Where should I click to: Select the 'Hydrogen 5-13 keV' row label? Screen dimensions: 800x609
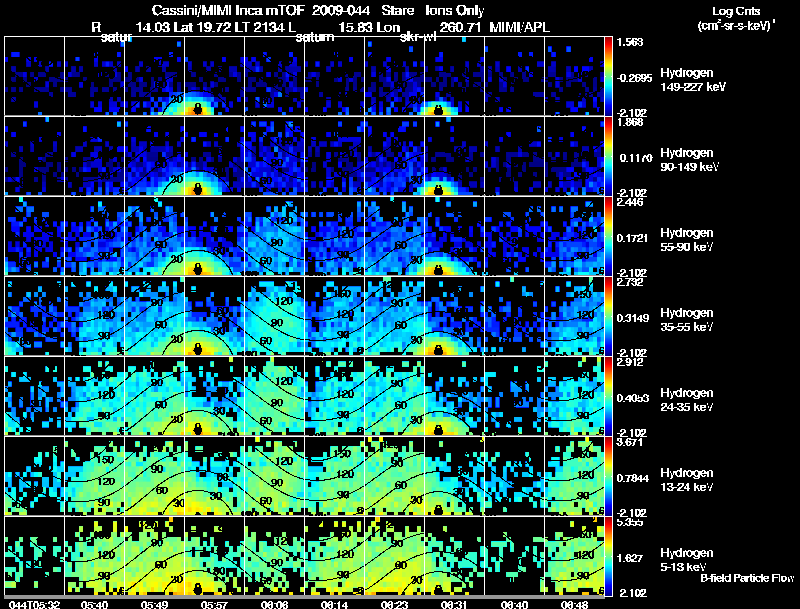pos(687,560)
